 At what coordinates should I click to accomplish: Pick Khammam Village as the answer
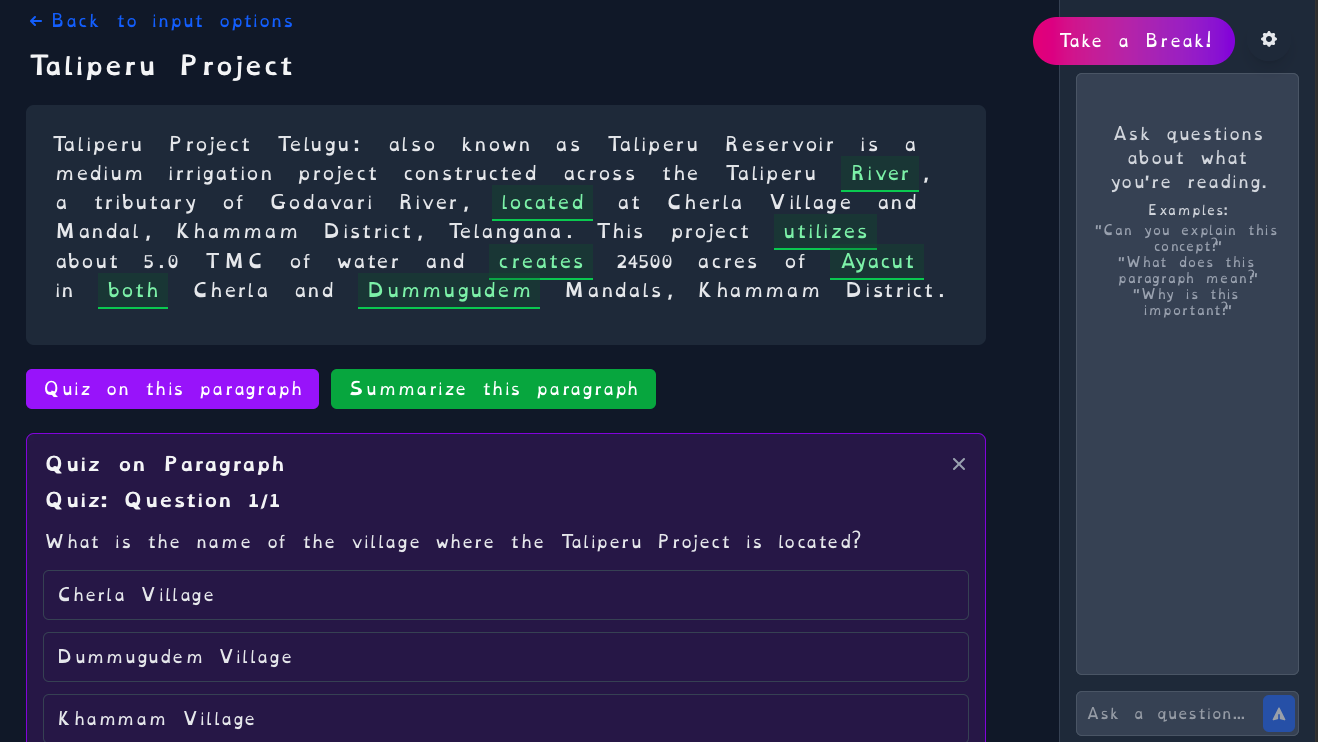tap(505, 718)
